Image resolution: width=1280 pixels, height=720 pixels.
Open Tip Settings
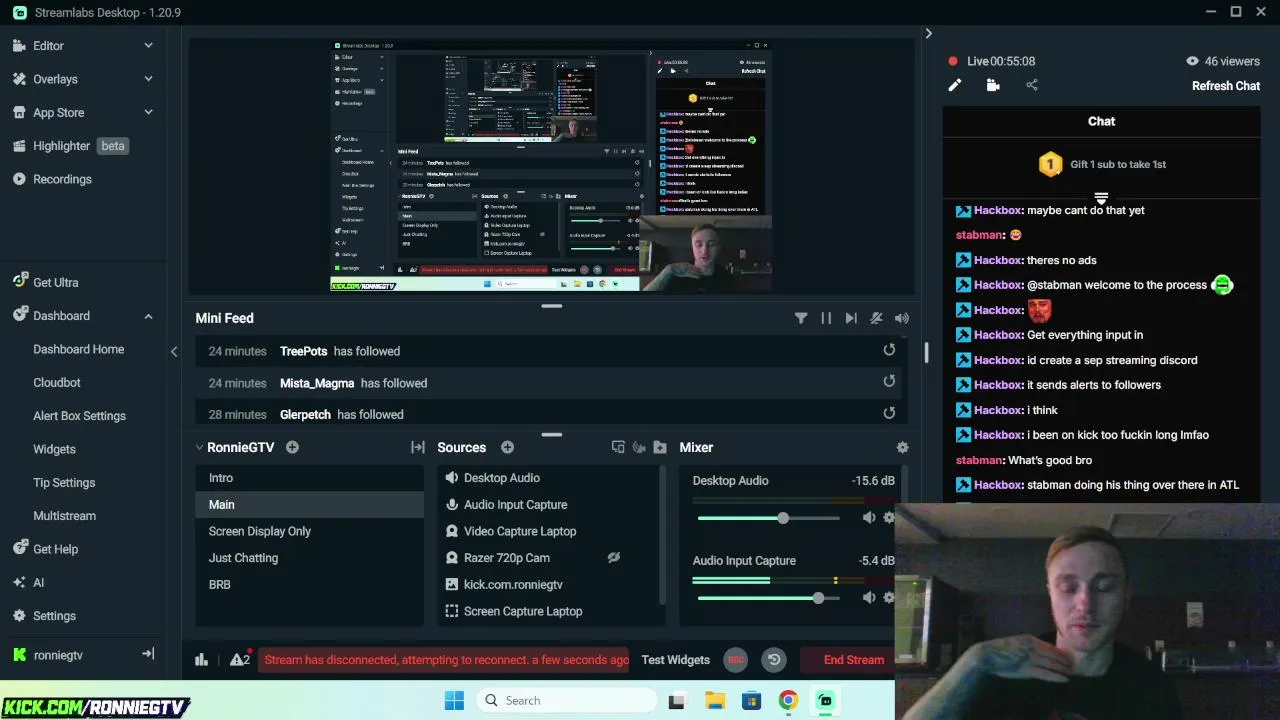tap(64, 483)
